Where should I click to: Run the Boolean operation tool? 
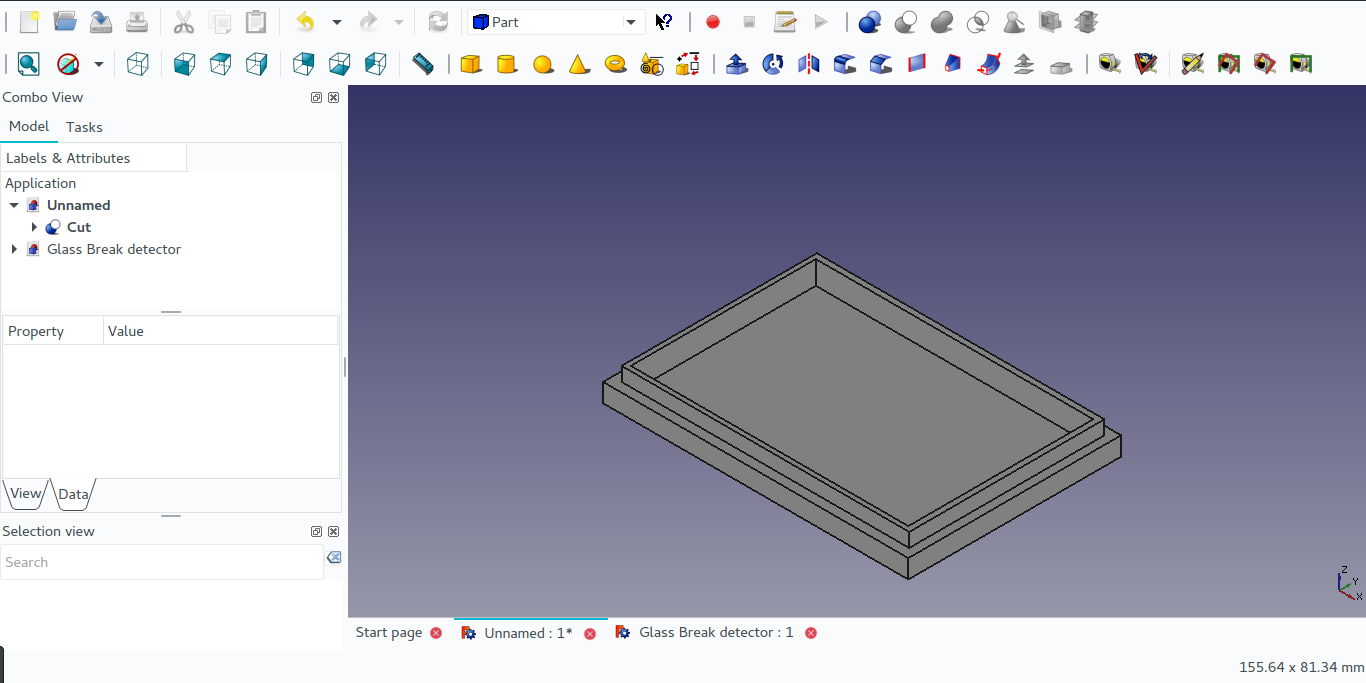click(870, 22)
